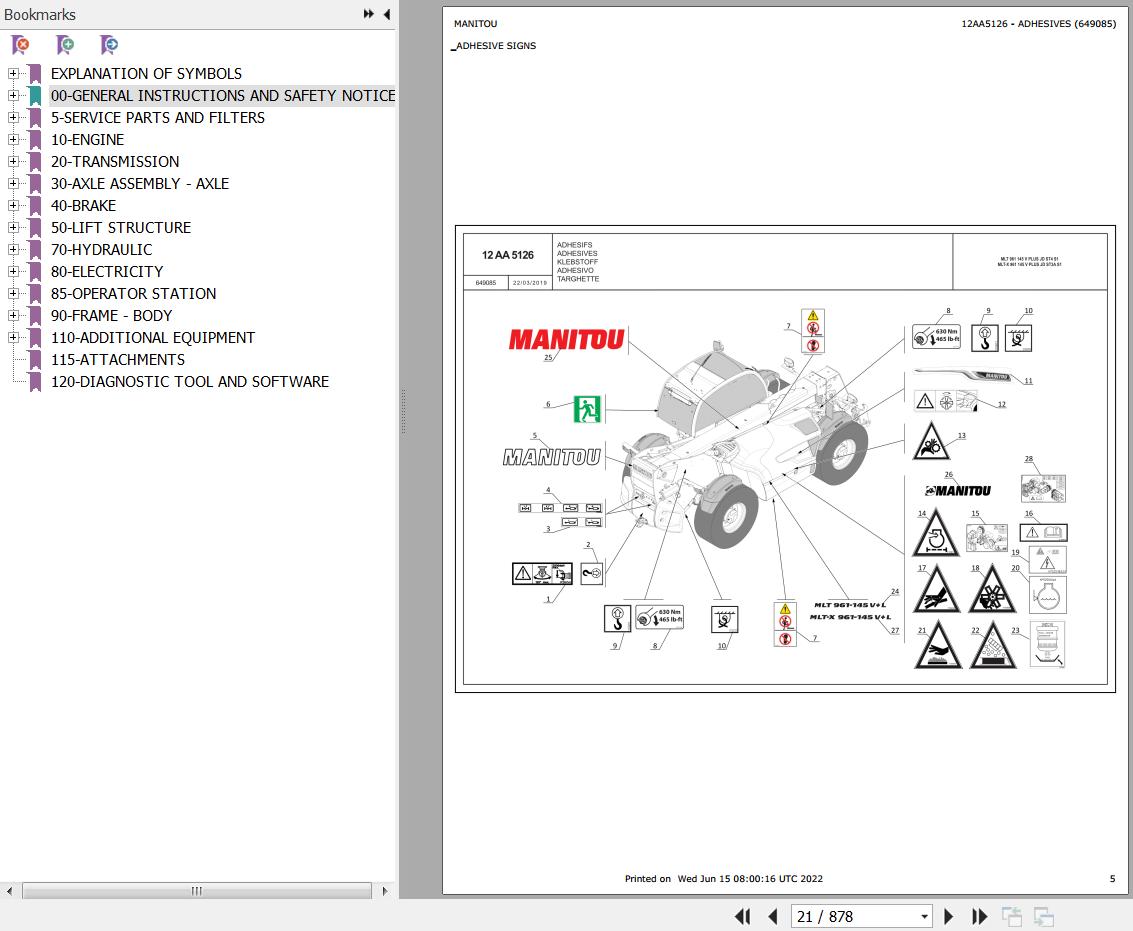Expand the 30-AXLE ASSEMBLY bookmark node
The height and width of the screenshot is (931, 1133).
click(x=13, y=184)
